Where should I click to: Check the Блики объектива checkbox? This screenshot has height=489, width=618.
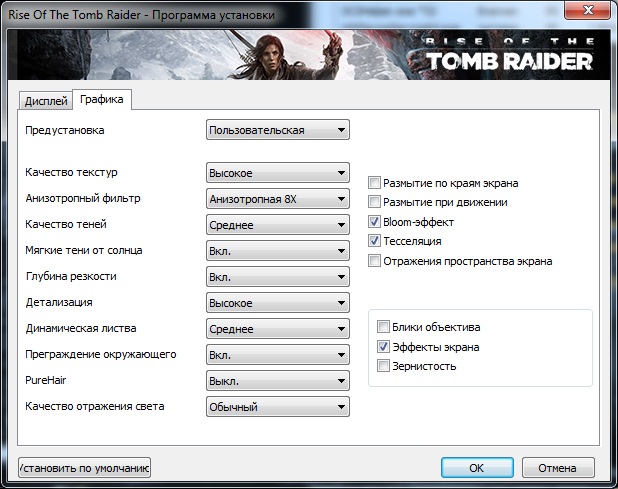tap(383, 327)
